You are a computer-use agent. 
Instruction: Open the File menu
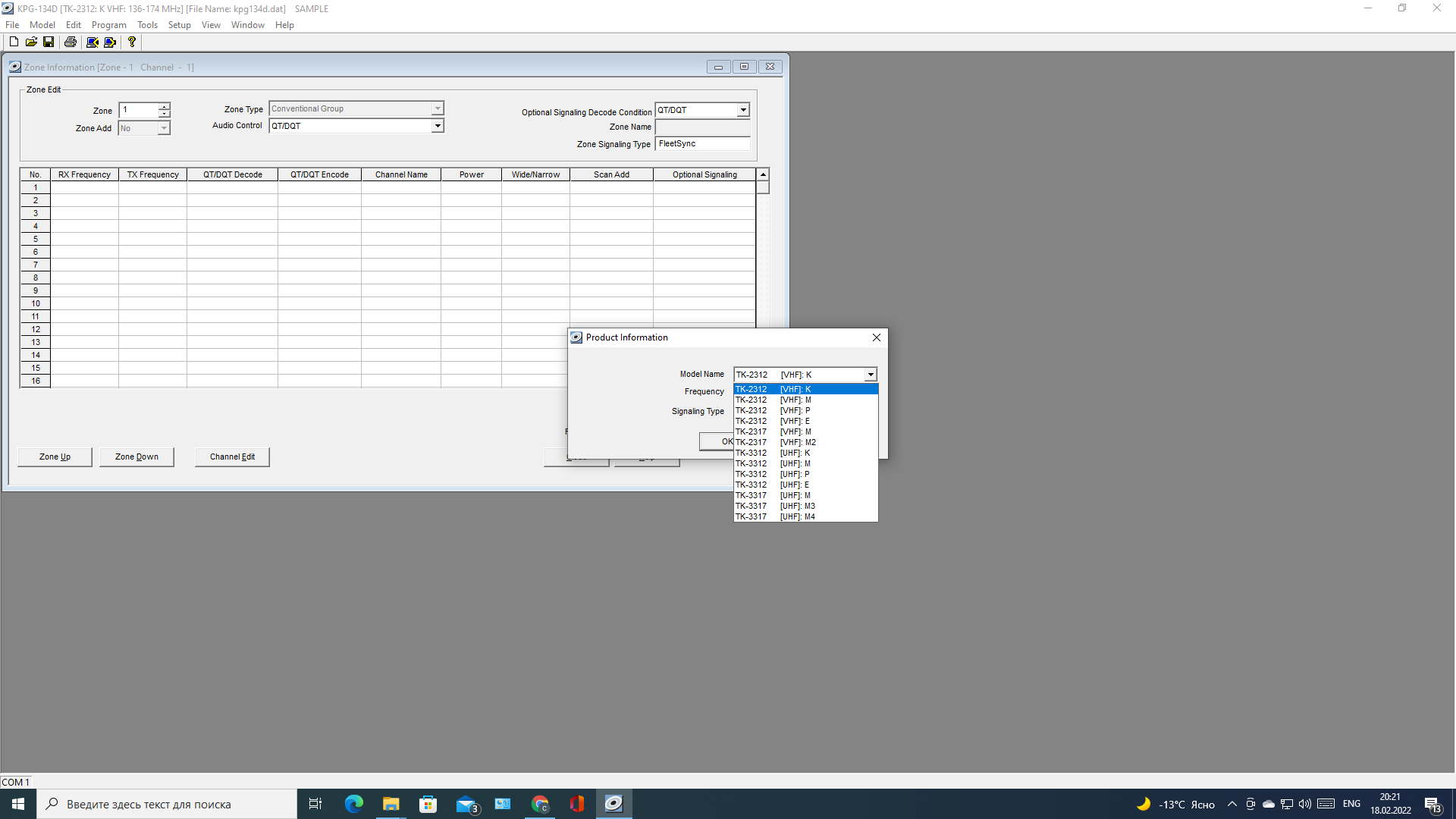(12, 25)
